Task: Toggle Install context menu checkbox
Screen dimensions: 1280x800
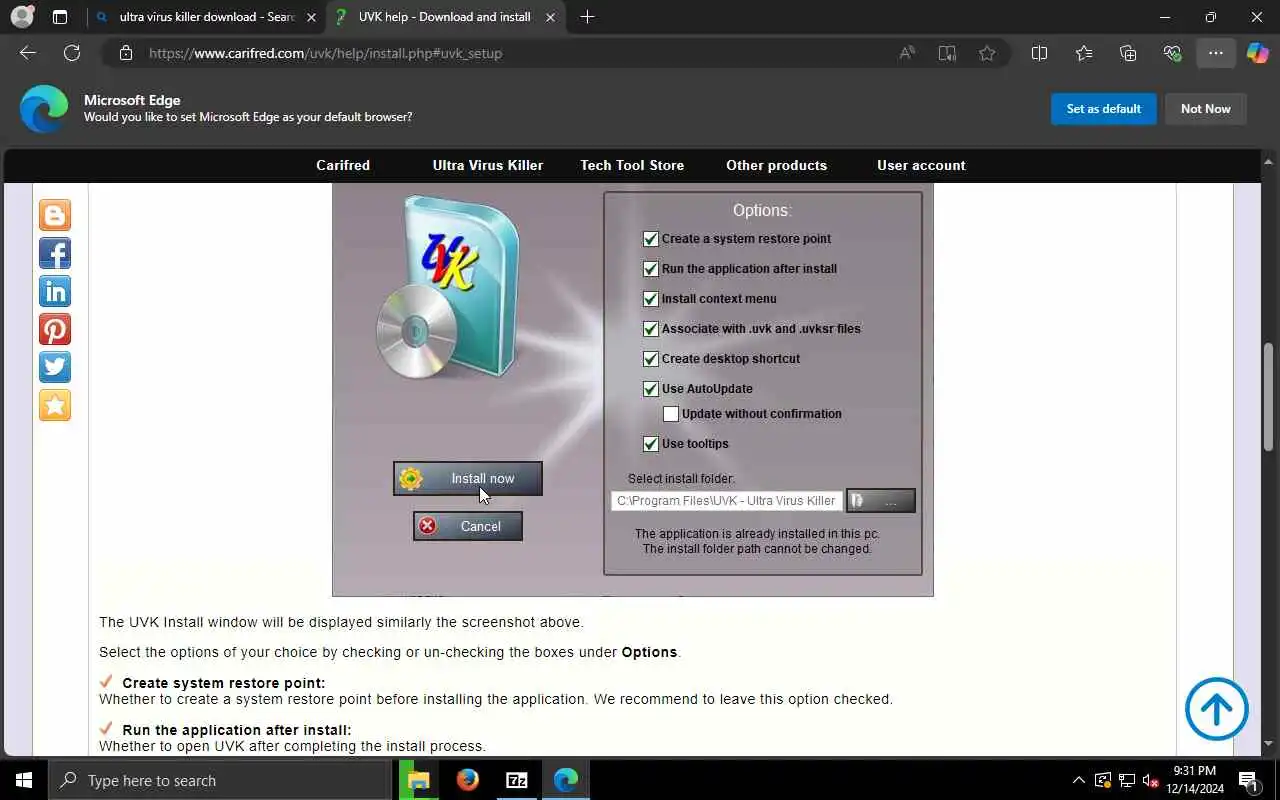Action: click(x=651, y=299)
